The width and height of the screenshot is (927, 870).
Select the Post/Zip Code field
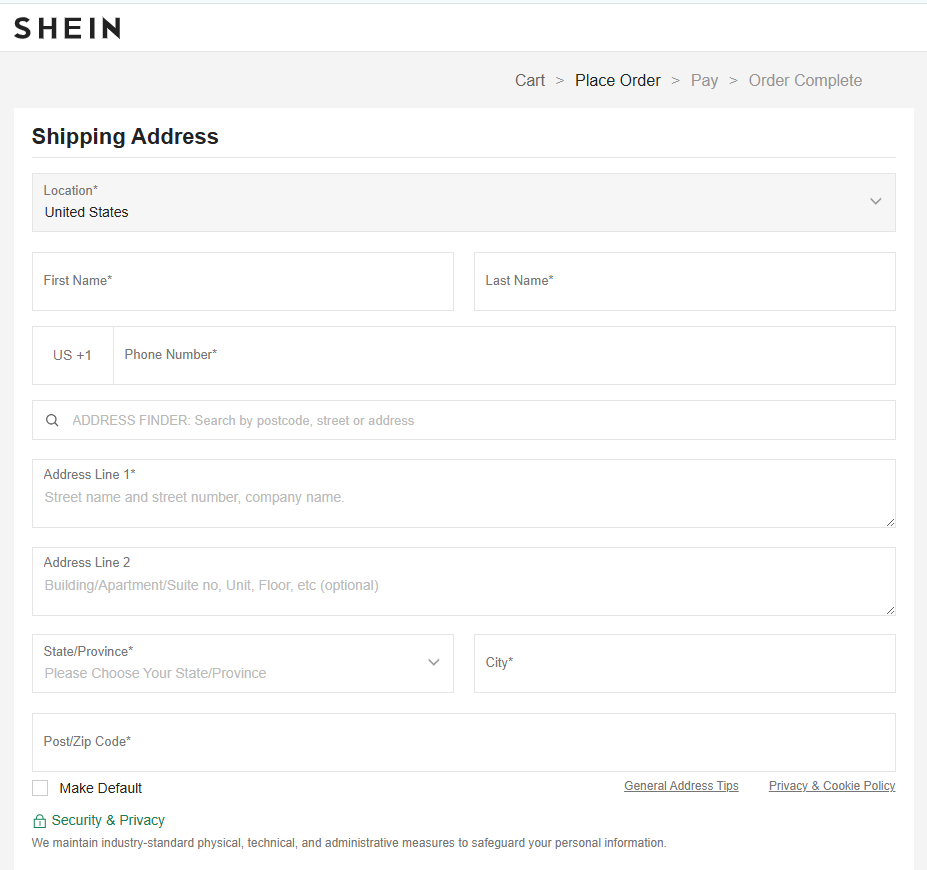[463, 742]
